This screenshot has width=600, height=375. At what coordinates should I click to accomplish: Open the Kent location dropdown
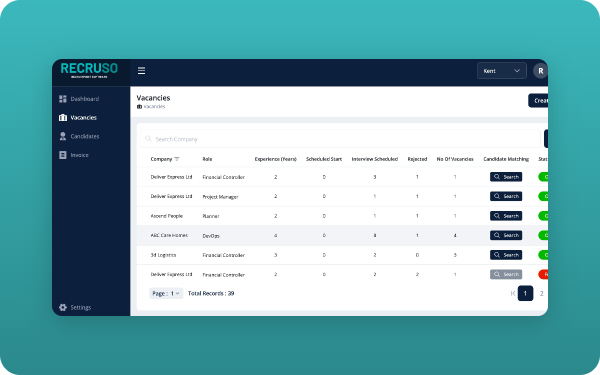[502, 71]
